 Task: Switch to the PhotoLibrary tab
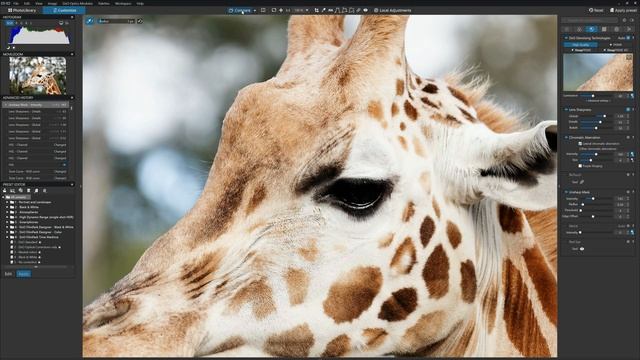(x=22, y=10)
